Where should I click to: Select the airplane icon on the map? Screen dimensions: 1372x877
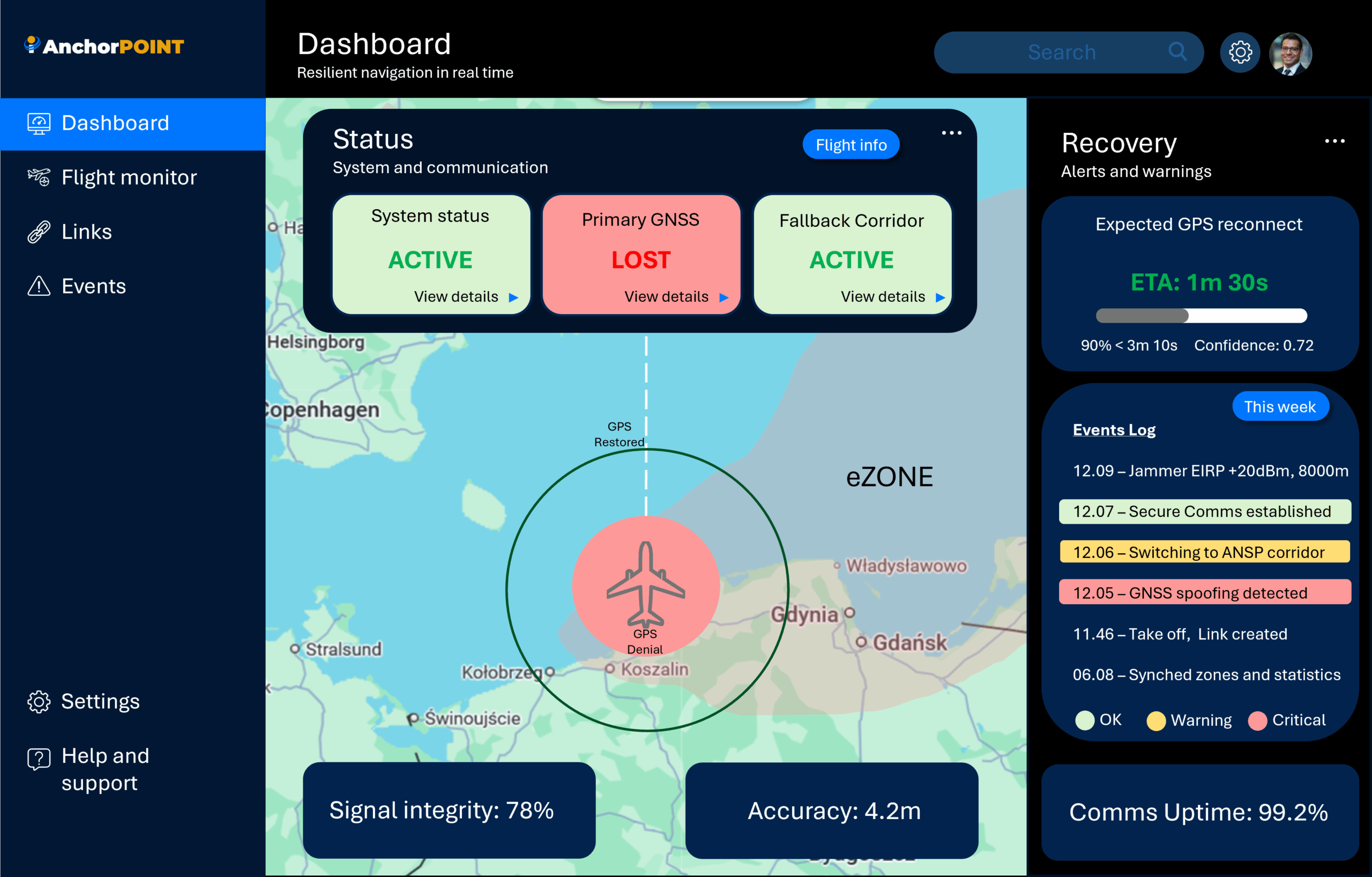point(646,584)
